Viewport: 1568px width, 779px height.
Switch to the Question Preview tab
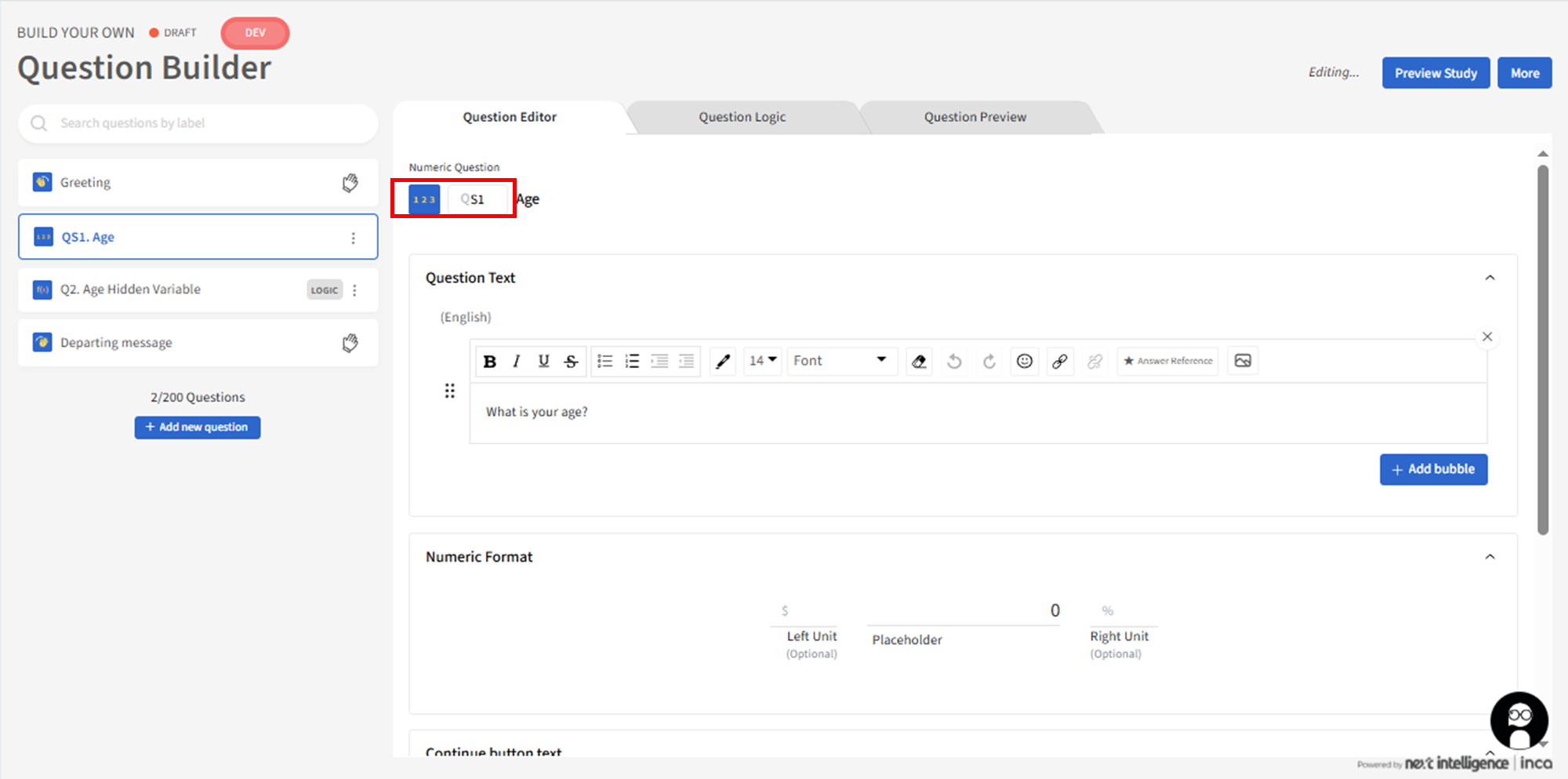[975, 118]
